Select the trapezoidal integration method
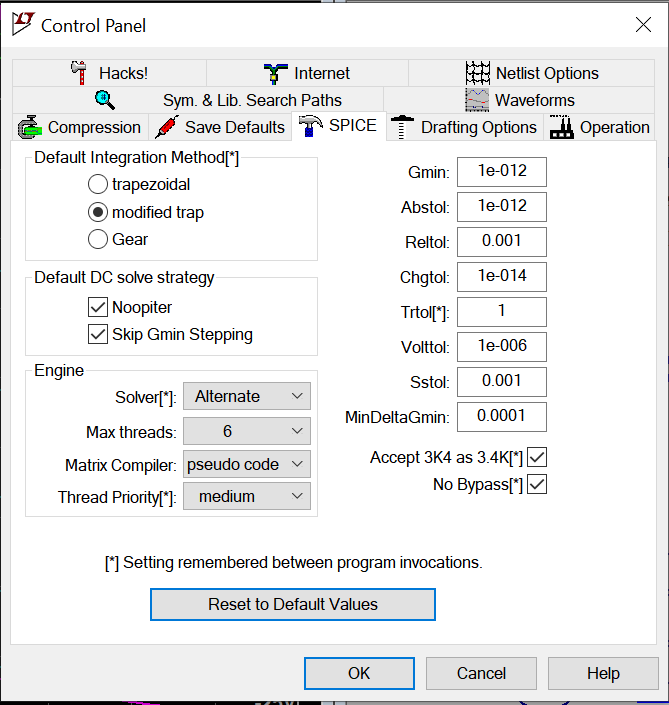This screenshot has width=669, height=705. (139, 184)
